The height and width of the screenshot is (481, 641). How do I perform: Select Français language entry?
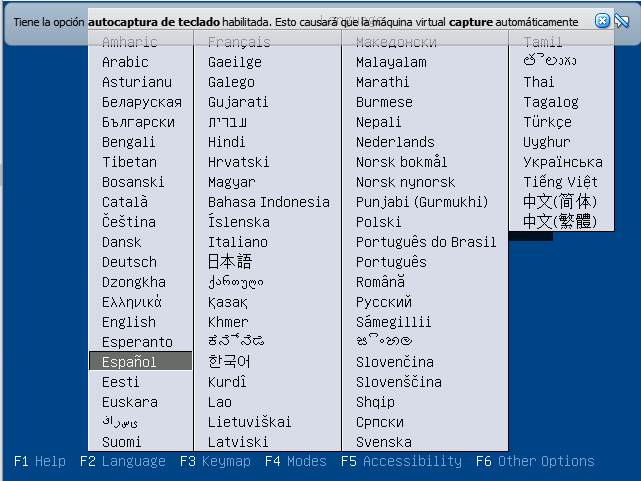pyautogui.click(x=239, y=42)
